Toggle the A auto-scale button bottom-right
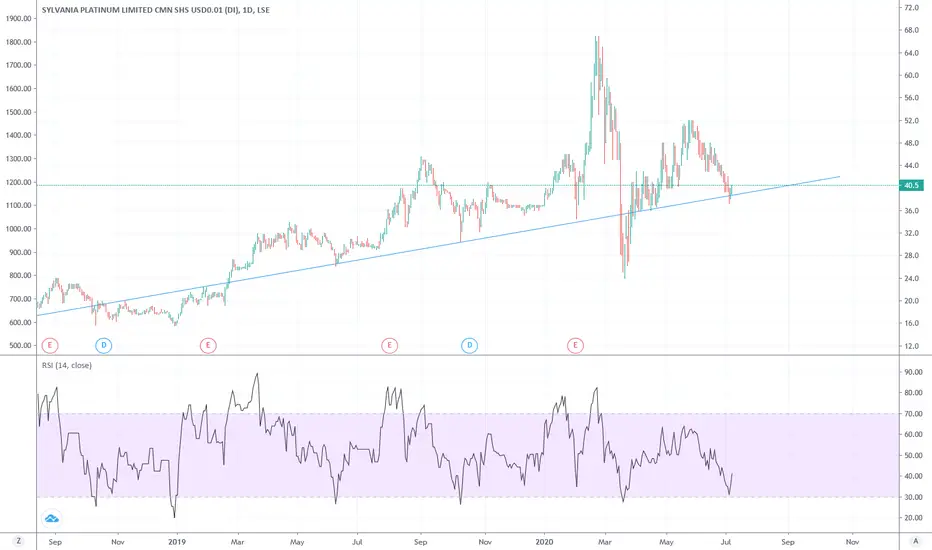This screenshot has height=550, width=932. tap(915, 541)
